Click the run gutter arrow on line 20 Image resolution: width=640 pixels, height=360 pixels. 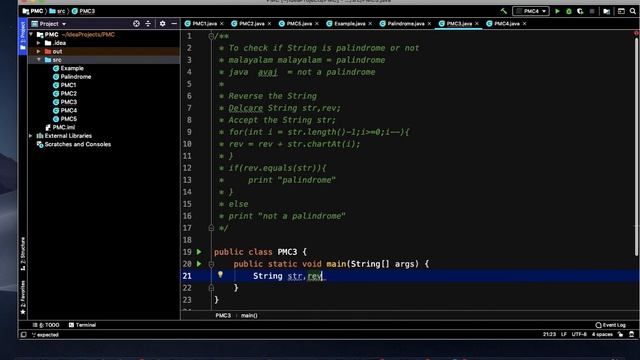point(199,264)
